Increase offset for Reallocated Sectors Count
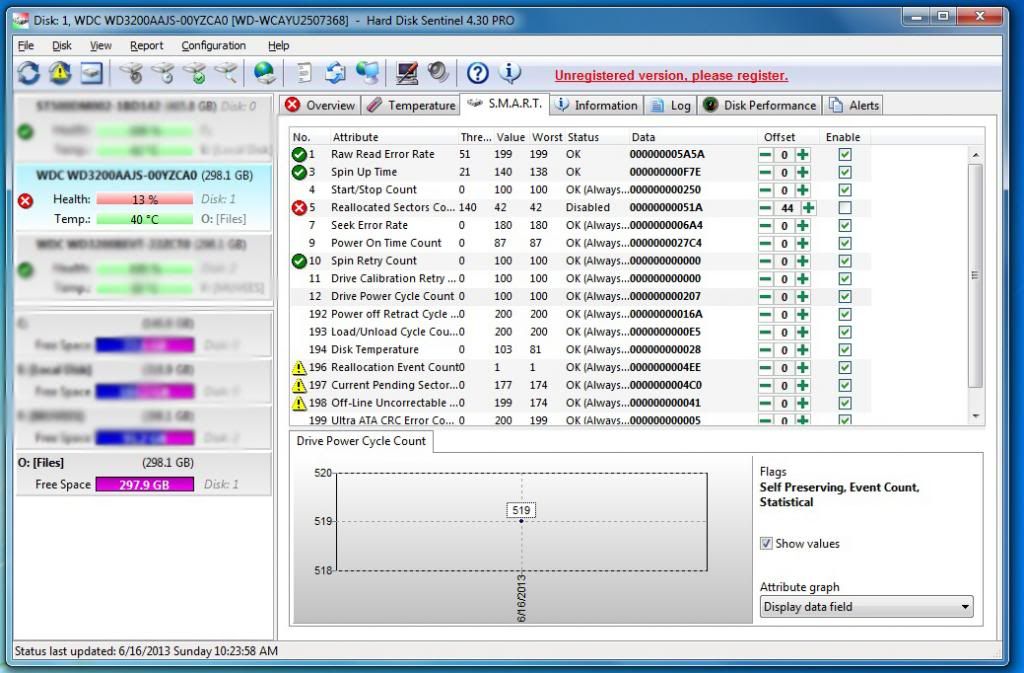The width and height of the screenshot is (1024, 673). pos(808,208)
